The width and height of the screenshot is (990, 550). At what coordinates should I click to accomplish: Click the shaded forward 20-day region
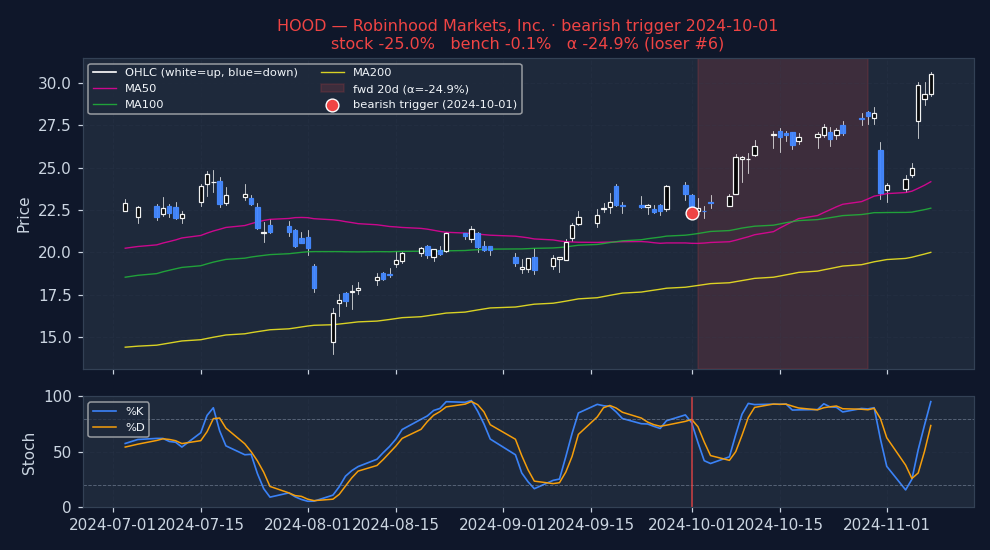(x=783, y=214)
